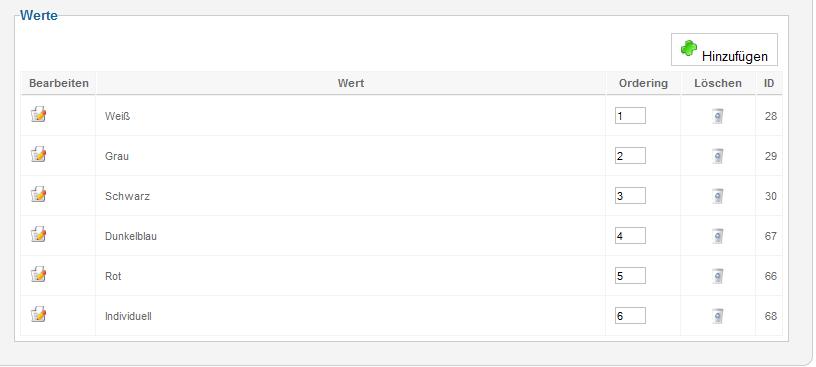Select the Individuell ordering field
Viewport: 816px width, 367px height.
coord(630,315)
